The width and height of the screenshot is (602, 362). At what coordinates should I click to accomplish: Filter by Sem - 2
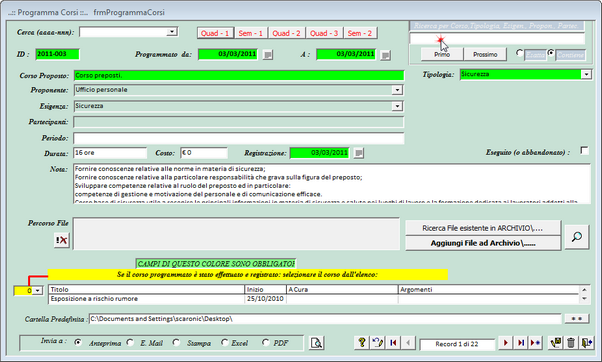click(360, 33)
